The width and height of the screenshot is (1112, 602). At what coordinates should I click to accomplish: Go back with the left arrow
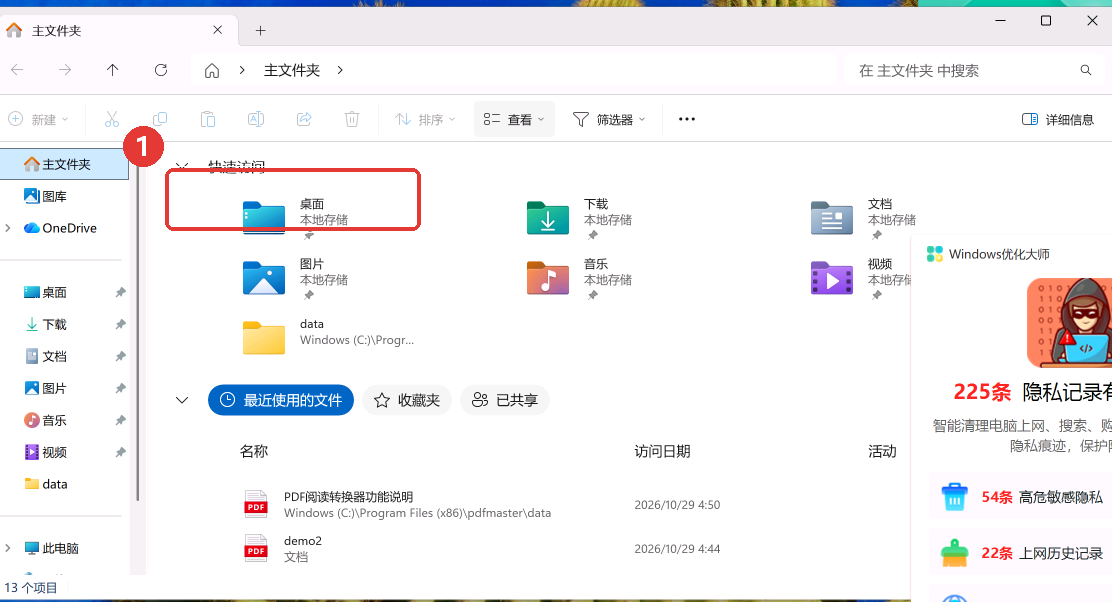[18, 69]
